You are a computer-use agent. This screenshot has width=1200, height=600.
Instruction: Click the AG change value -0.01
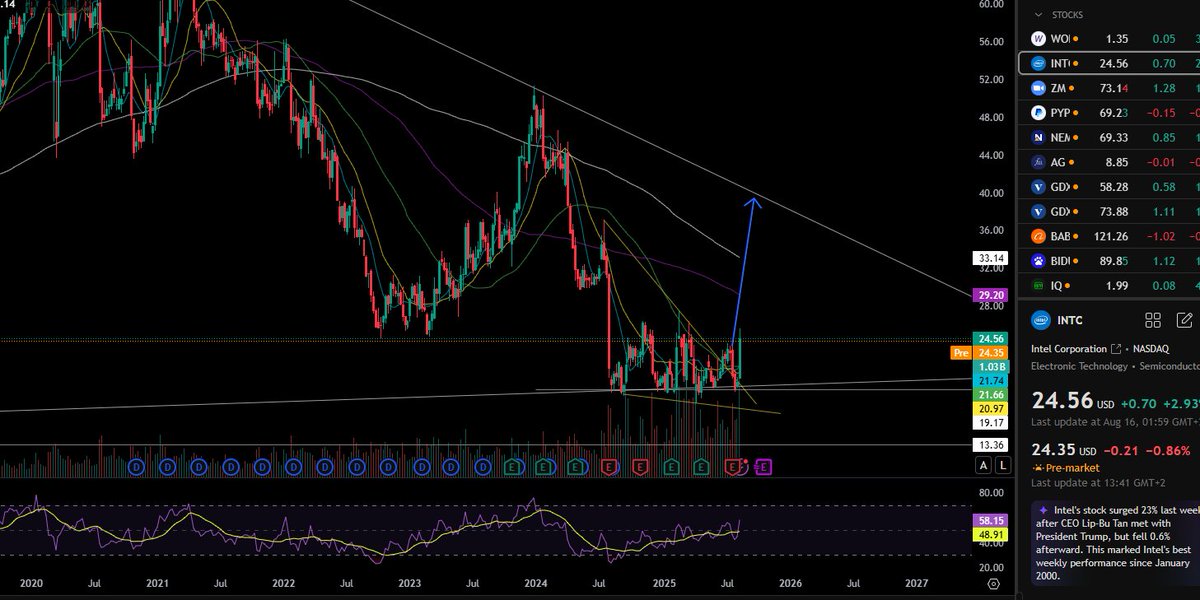1161,162
